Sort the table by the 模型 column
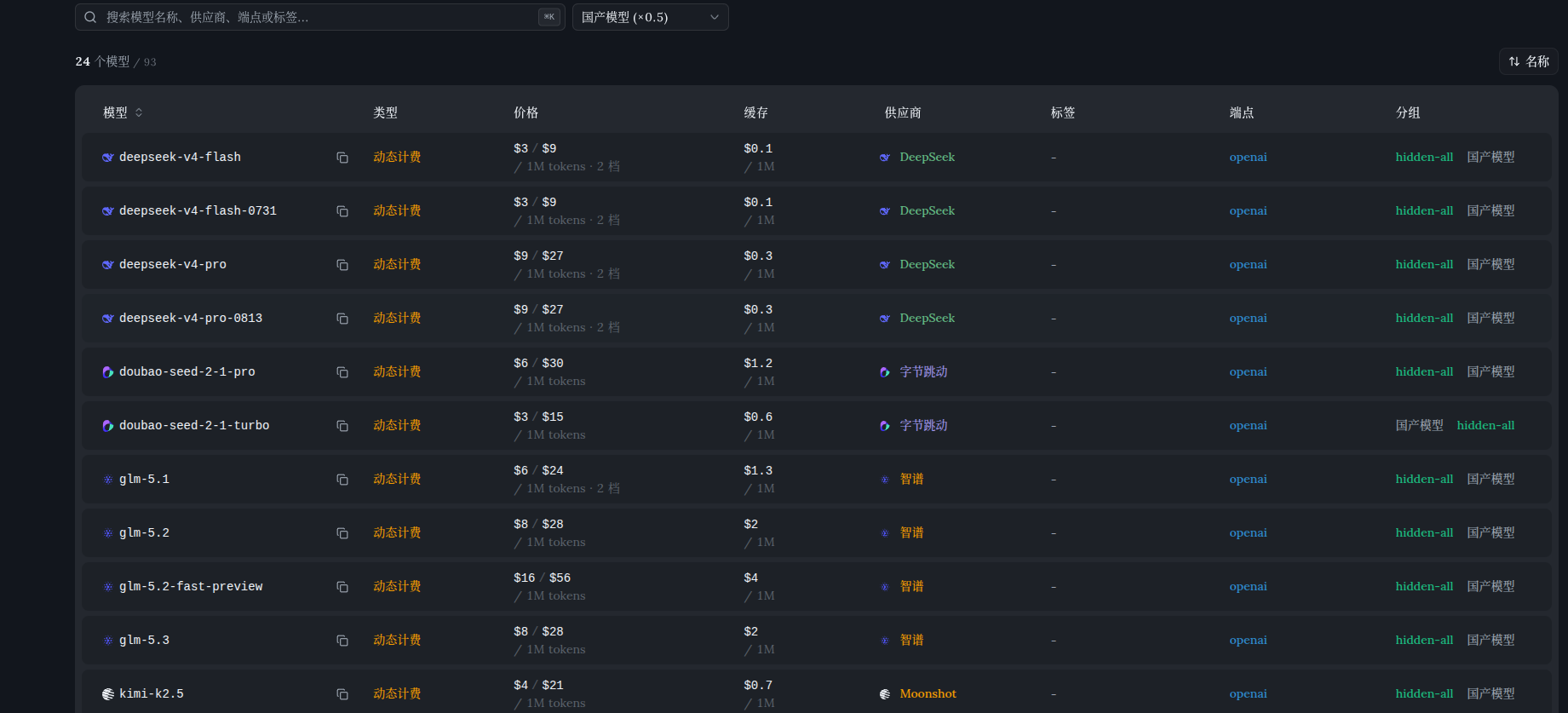The height and width of the screenshot is (713, 1568). coord(123,112)
